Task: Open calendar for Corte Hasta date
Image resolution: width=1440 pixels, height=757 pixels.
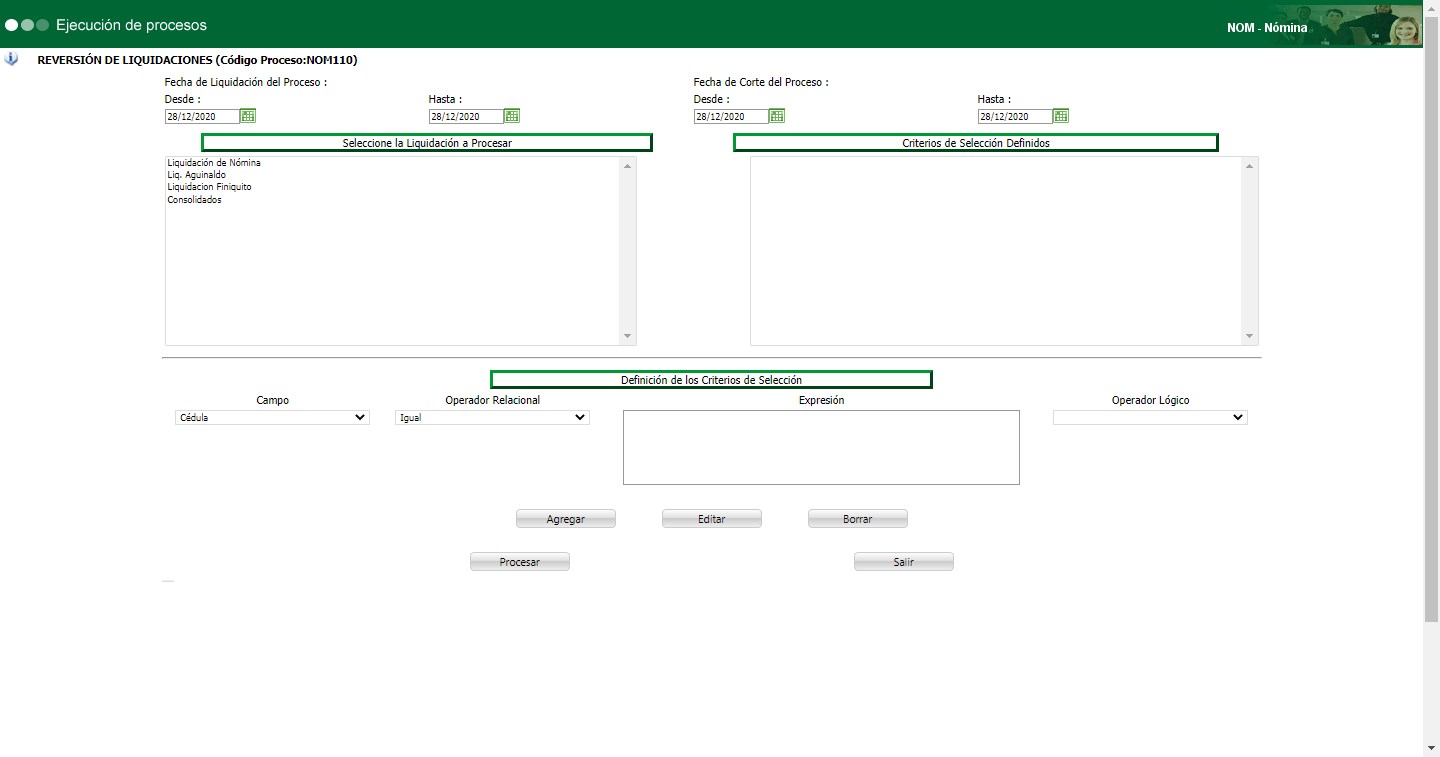Action: pos(1061,116)
